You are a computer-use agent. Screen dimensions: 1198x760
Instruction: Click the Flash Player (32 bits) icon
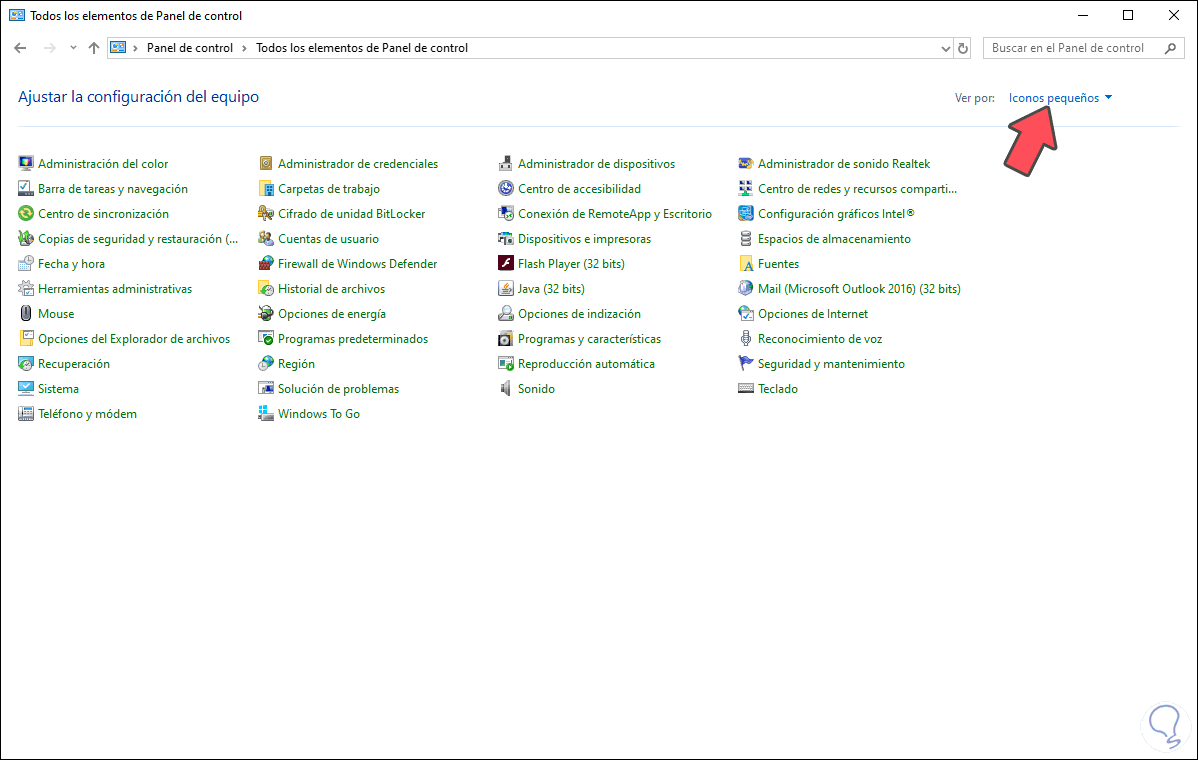tap(506, 264)
